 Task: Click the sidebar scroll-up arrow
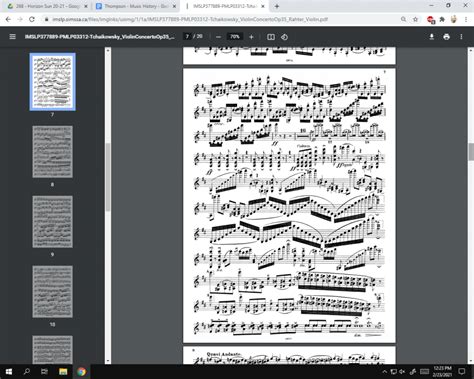coord(108,50)
